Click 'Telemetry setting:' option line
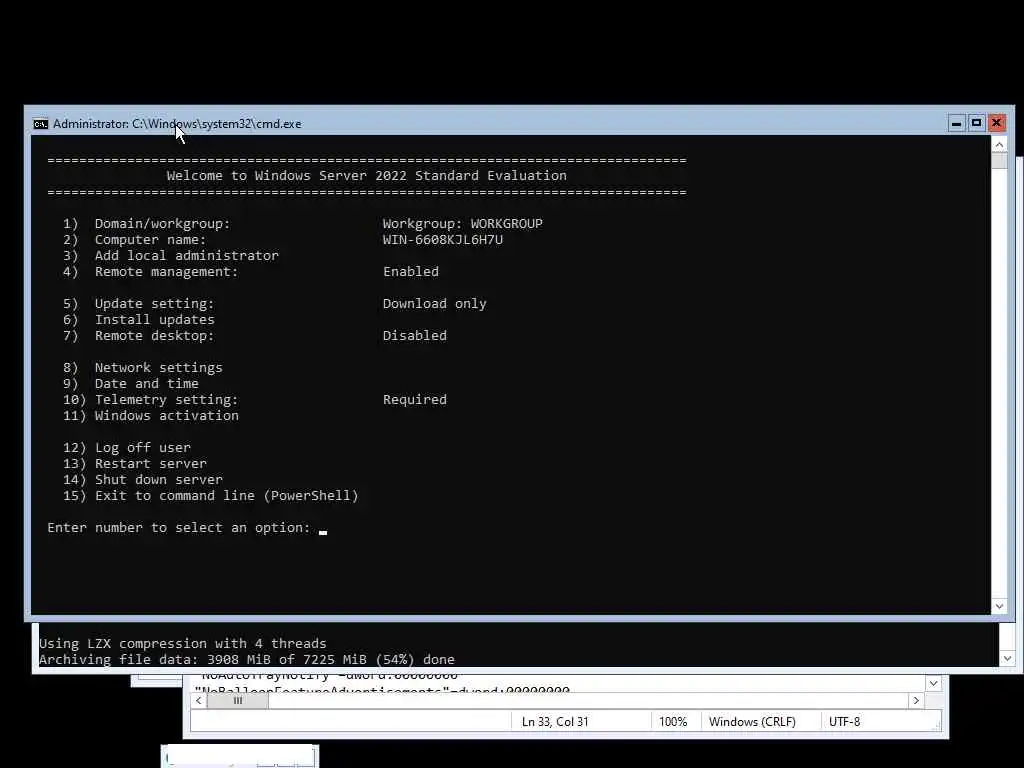Viewport: 1024px width, 768px height. click(x=151, y=400)
